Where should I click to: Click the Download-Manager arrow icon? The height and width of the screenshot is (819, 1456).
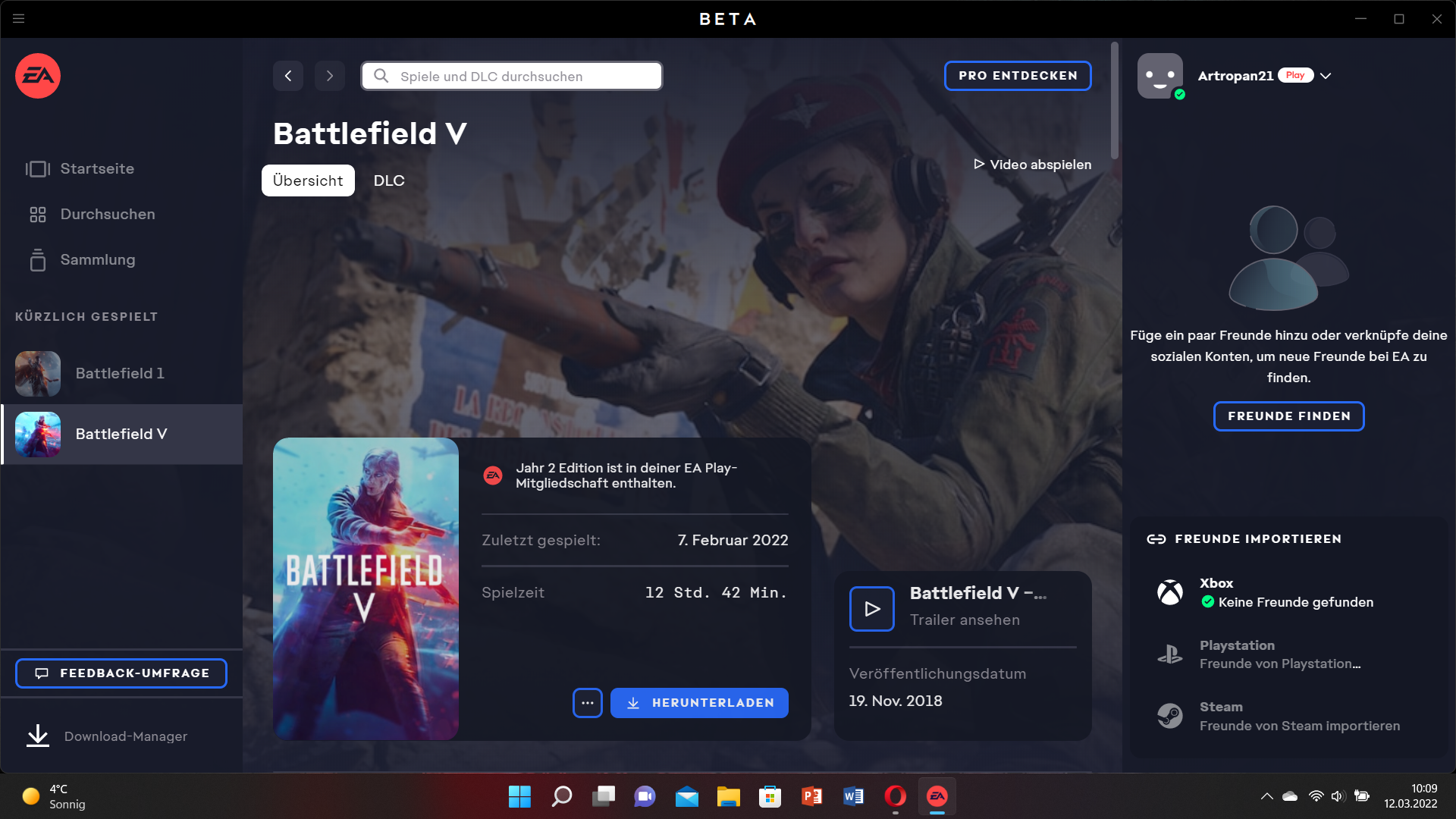[38, 736]
